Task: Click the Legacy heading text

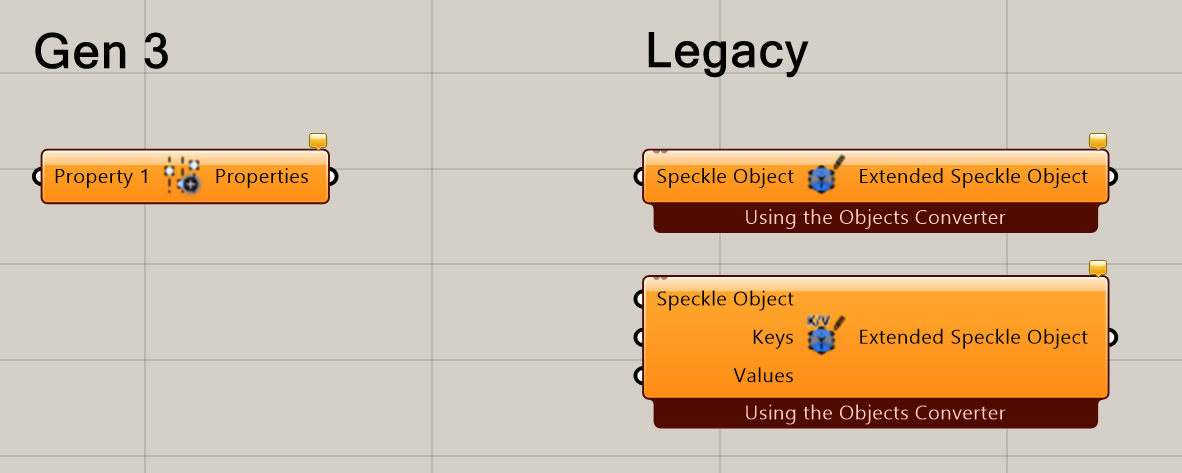Action: [727, 54]
